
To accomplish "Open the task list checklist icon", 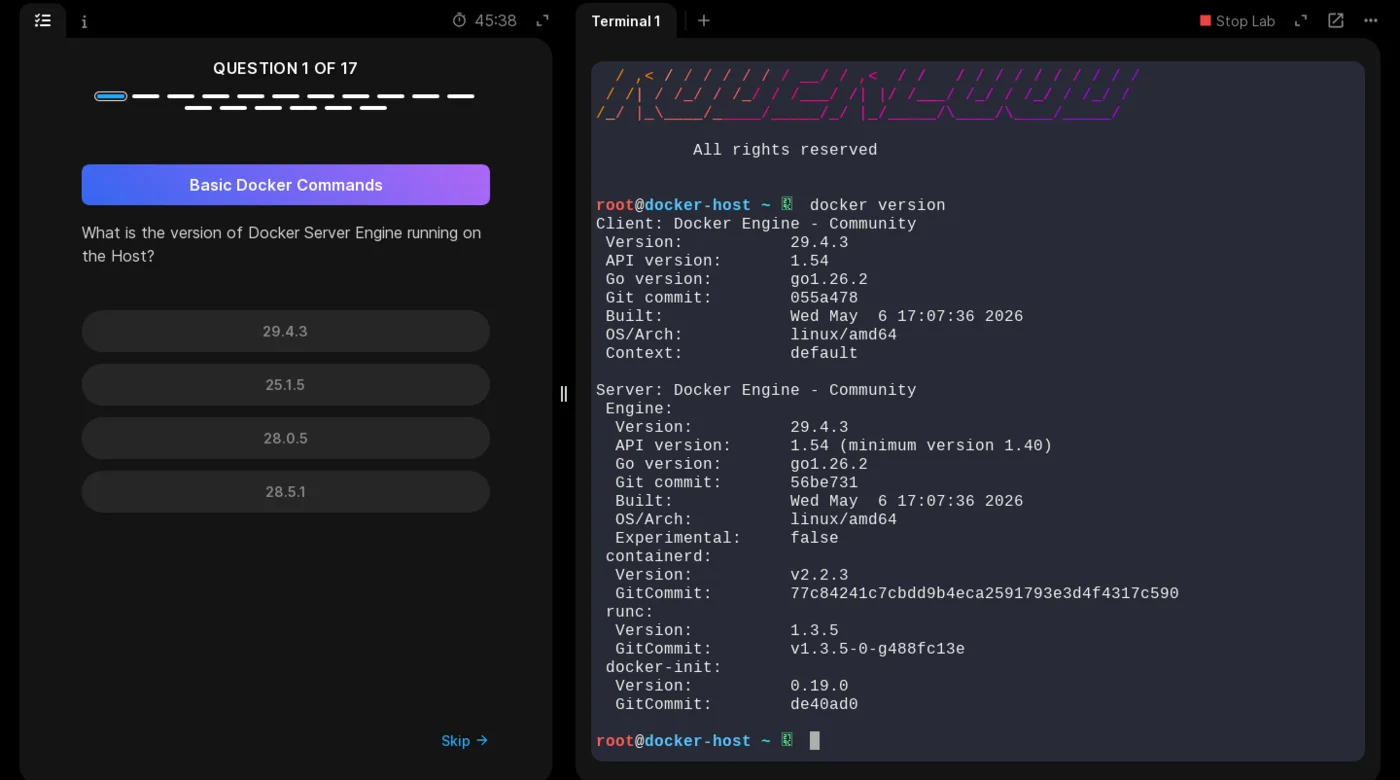I will click(43, 20).
